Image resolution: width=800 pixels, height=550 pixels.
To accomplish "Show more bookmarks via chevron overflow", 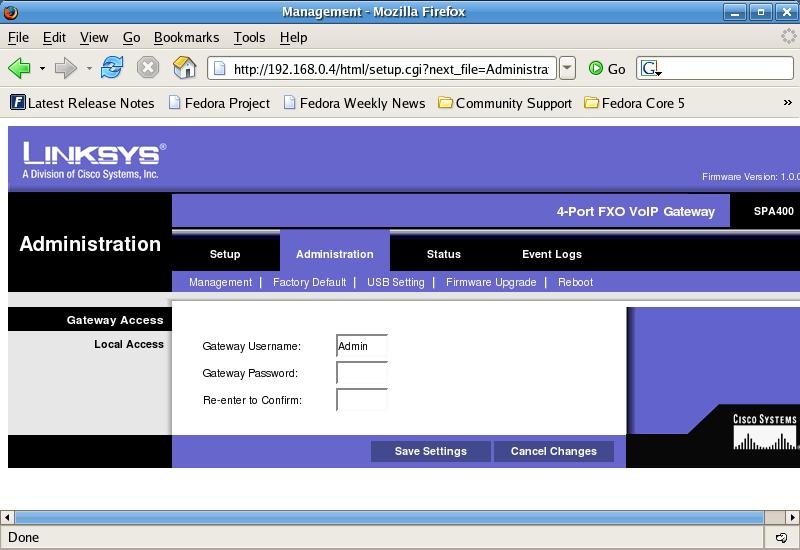I will [x=787, y=103].
